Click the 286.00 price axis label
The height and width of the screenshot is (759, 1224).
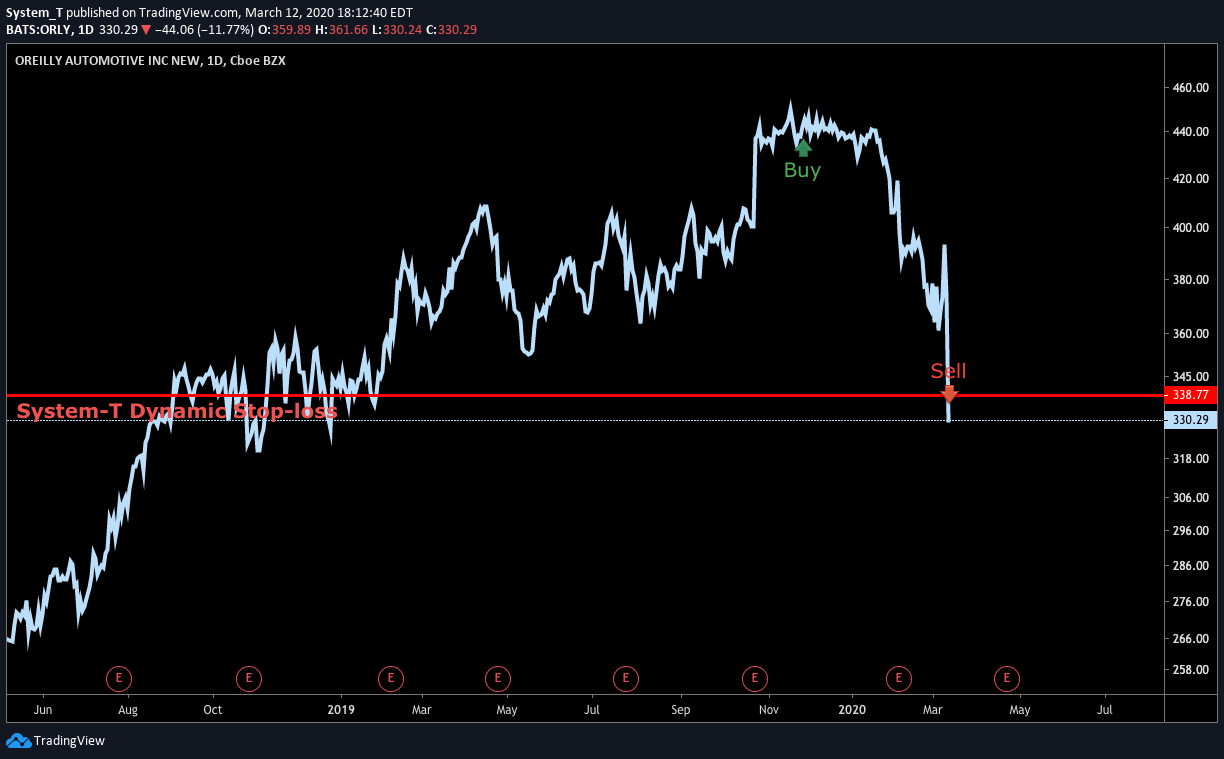click(1190, 566)
